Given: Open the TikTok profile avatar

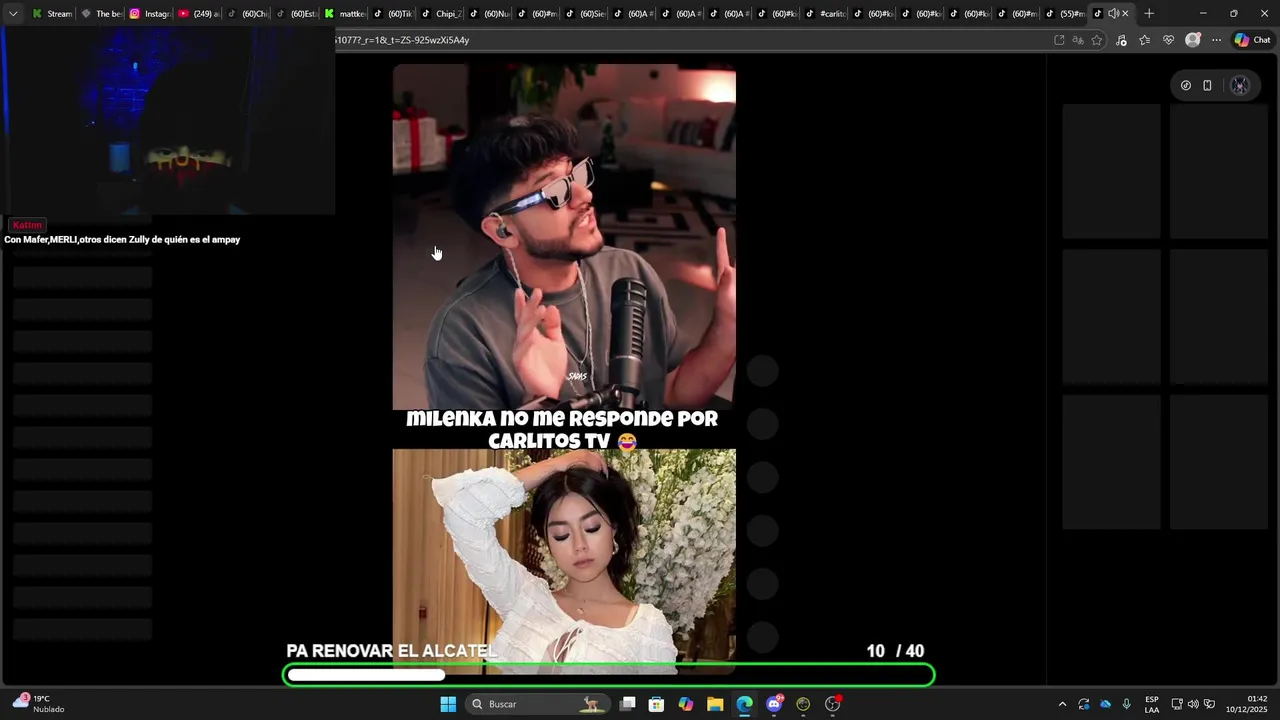Looking at the screenshot, I should [x=1240, y=85].
